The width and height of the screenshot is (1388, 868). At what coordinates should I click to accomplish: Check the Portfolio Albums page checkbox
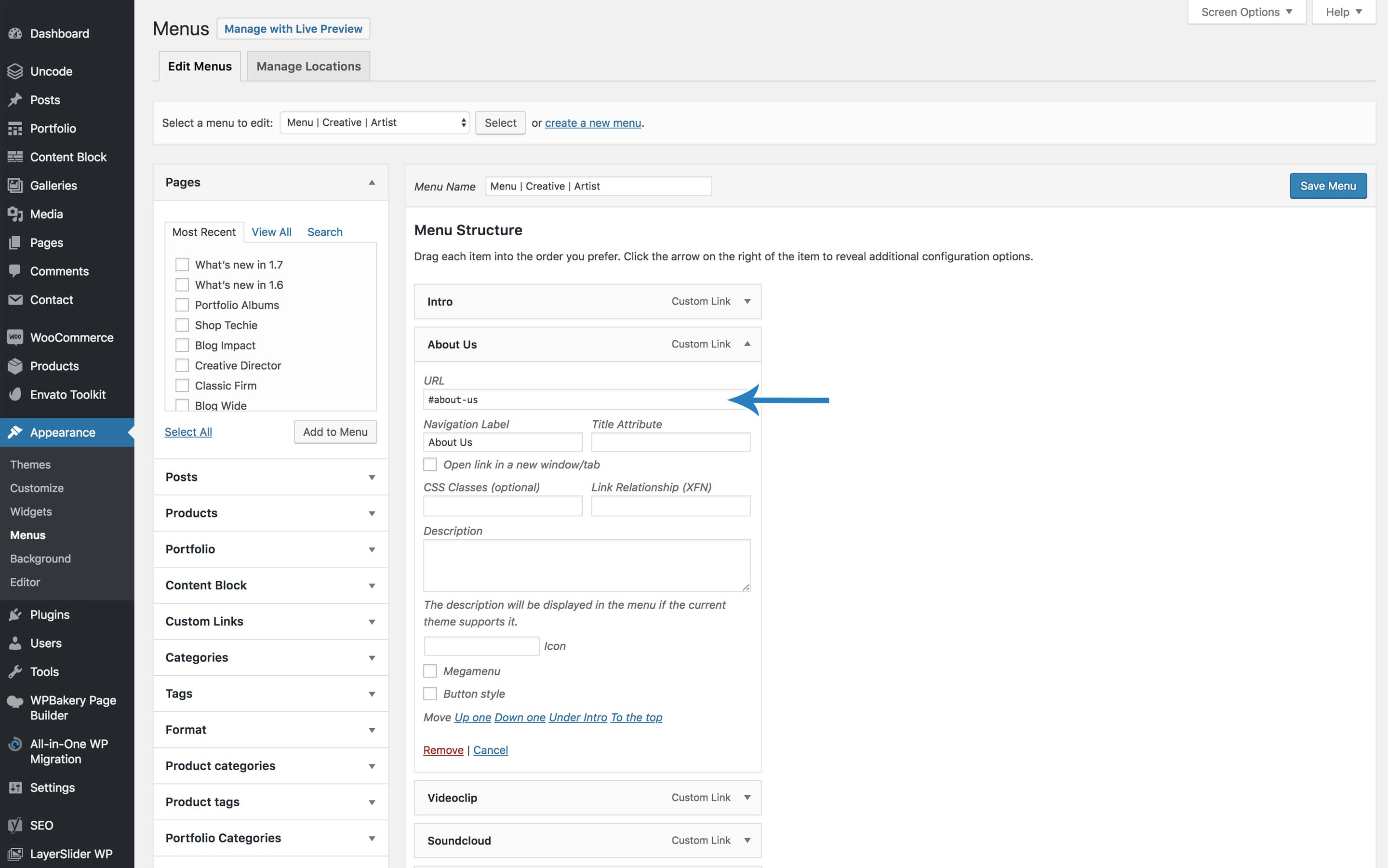[182, 305]
